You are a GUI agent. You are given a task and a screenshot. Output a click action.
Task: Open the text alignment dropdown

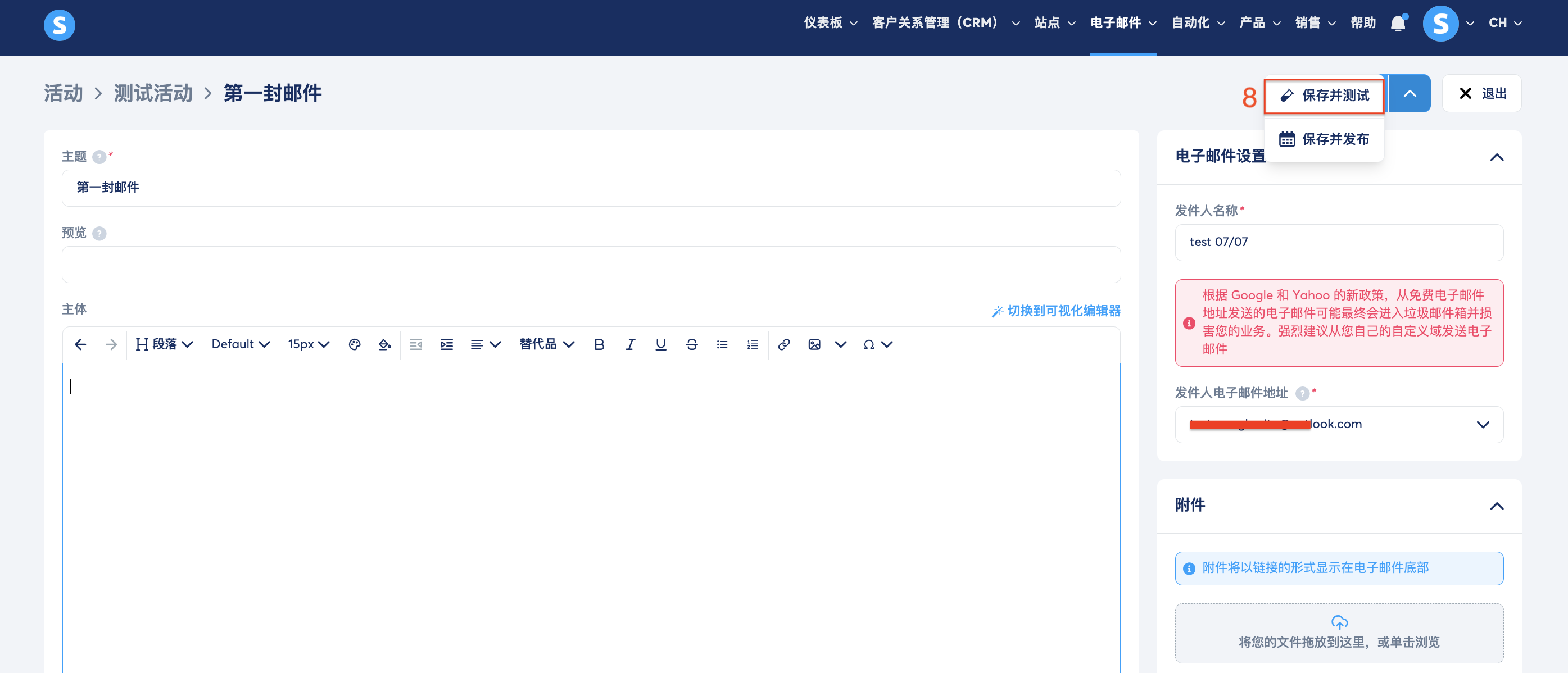tap(485, 344)
